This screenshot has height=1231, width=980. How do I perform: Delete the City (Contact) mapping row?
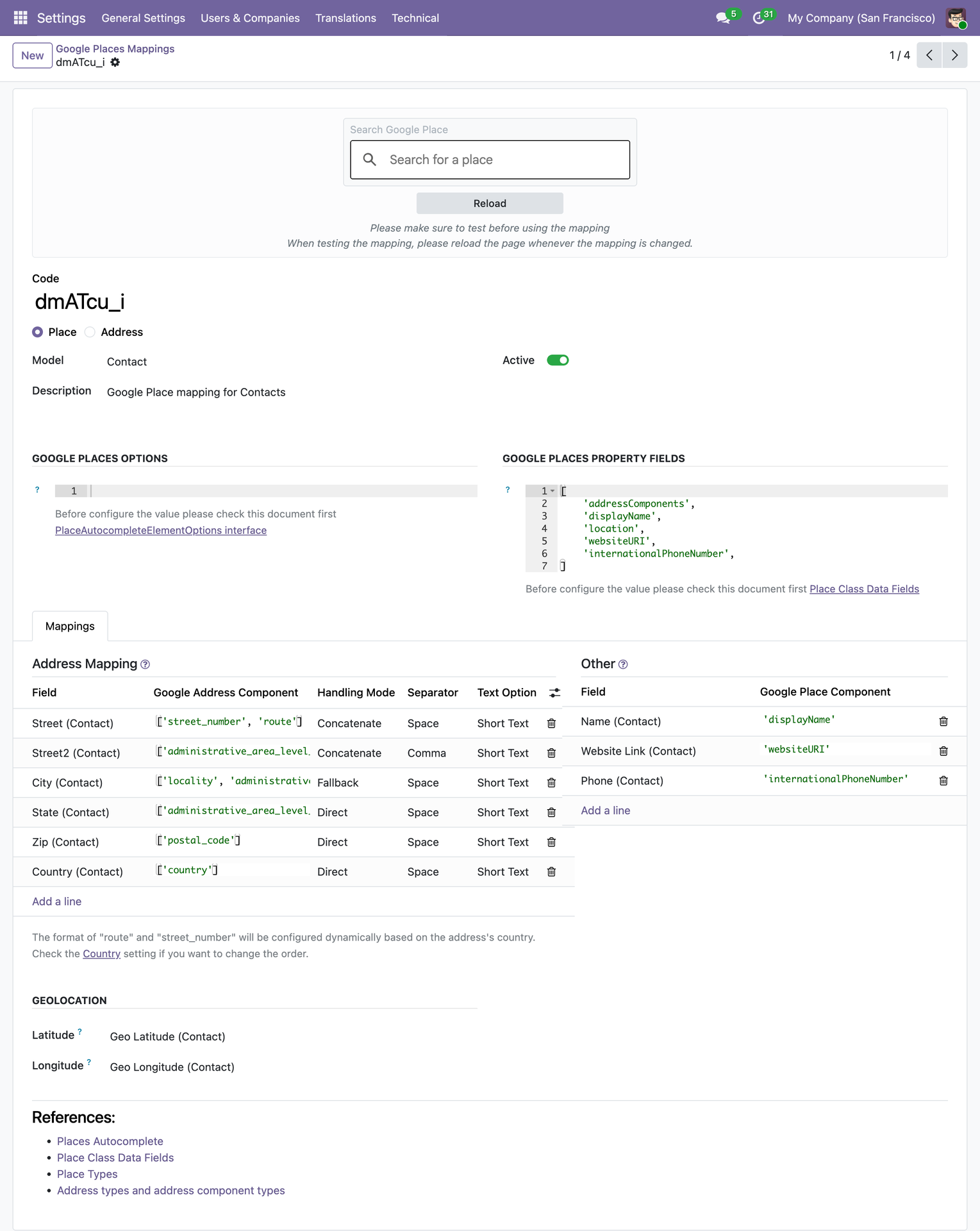point(551,783)
